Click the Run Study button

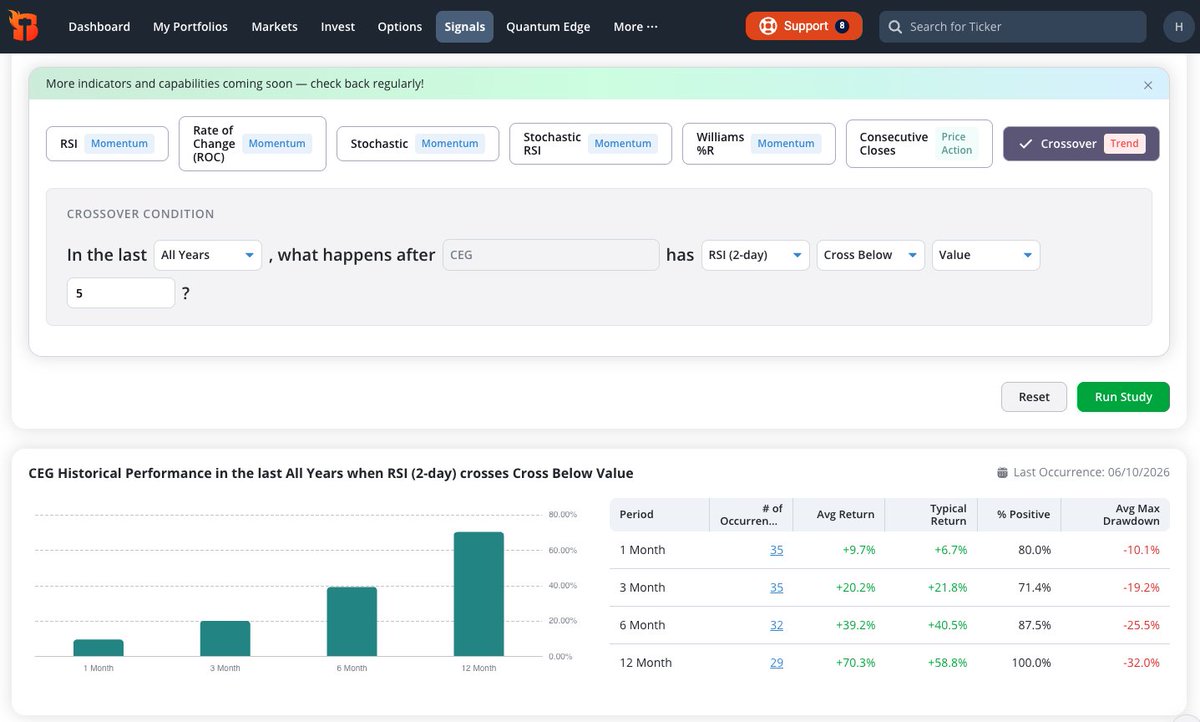[x=1123, y=397]
